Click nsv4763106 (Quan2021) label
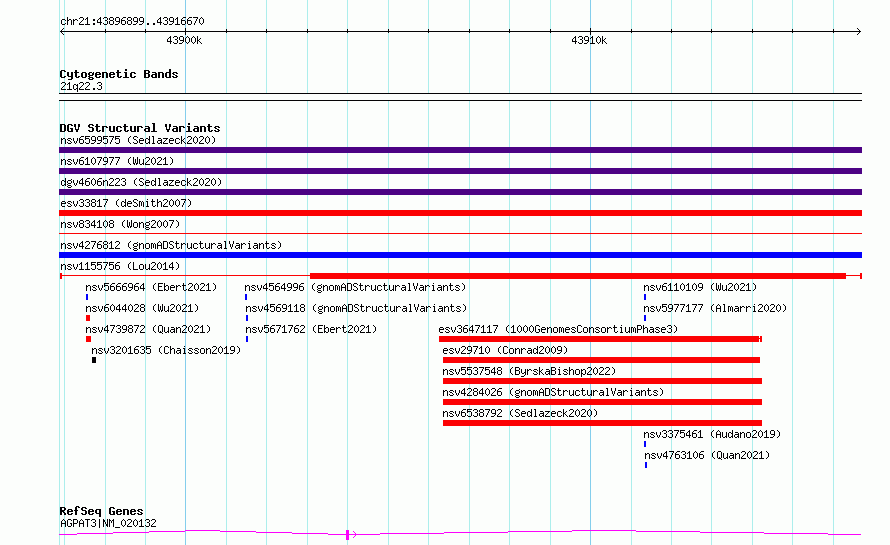890x545 pixels. (x=707, y=455)
